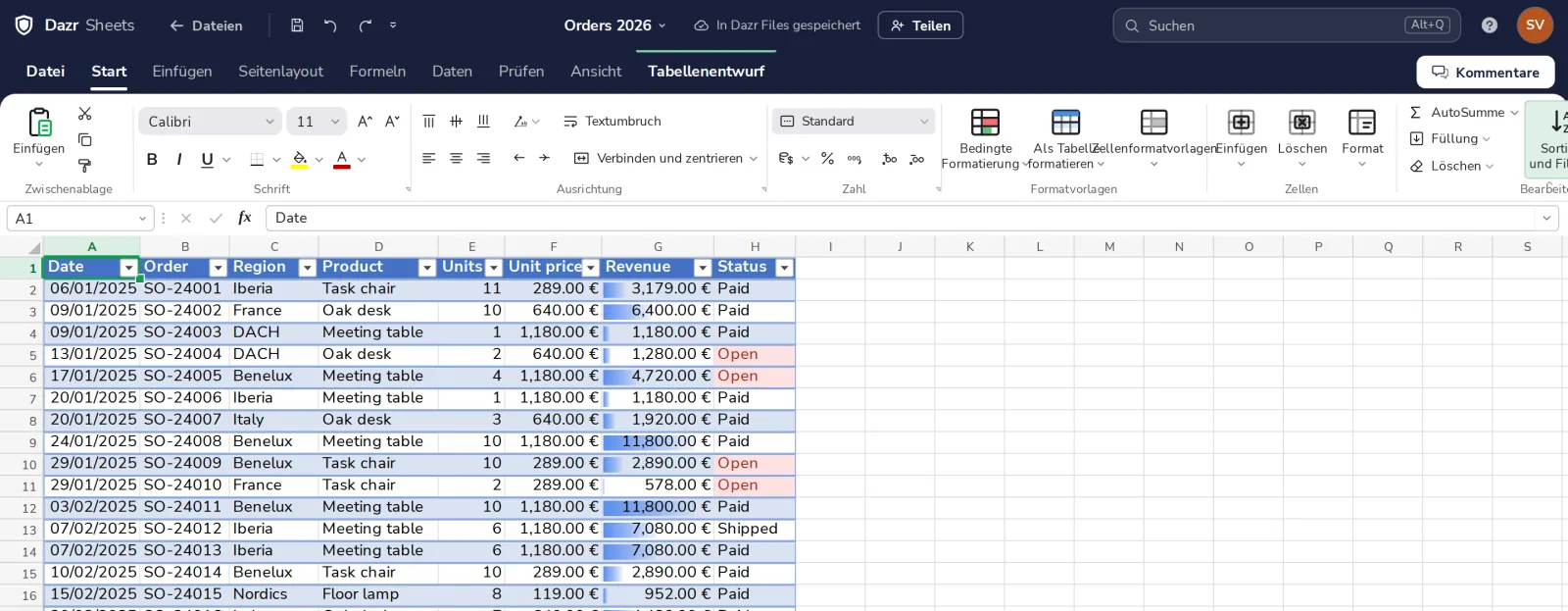Open the Kommentare comments button
The height and width of the screenshot is (611, 1568).
(1485, 72)
